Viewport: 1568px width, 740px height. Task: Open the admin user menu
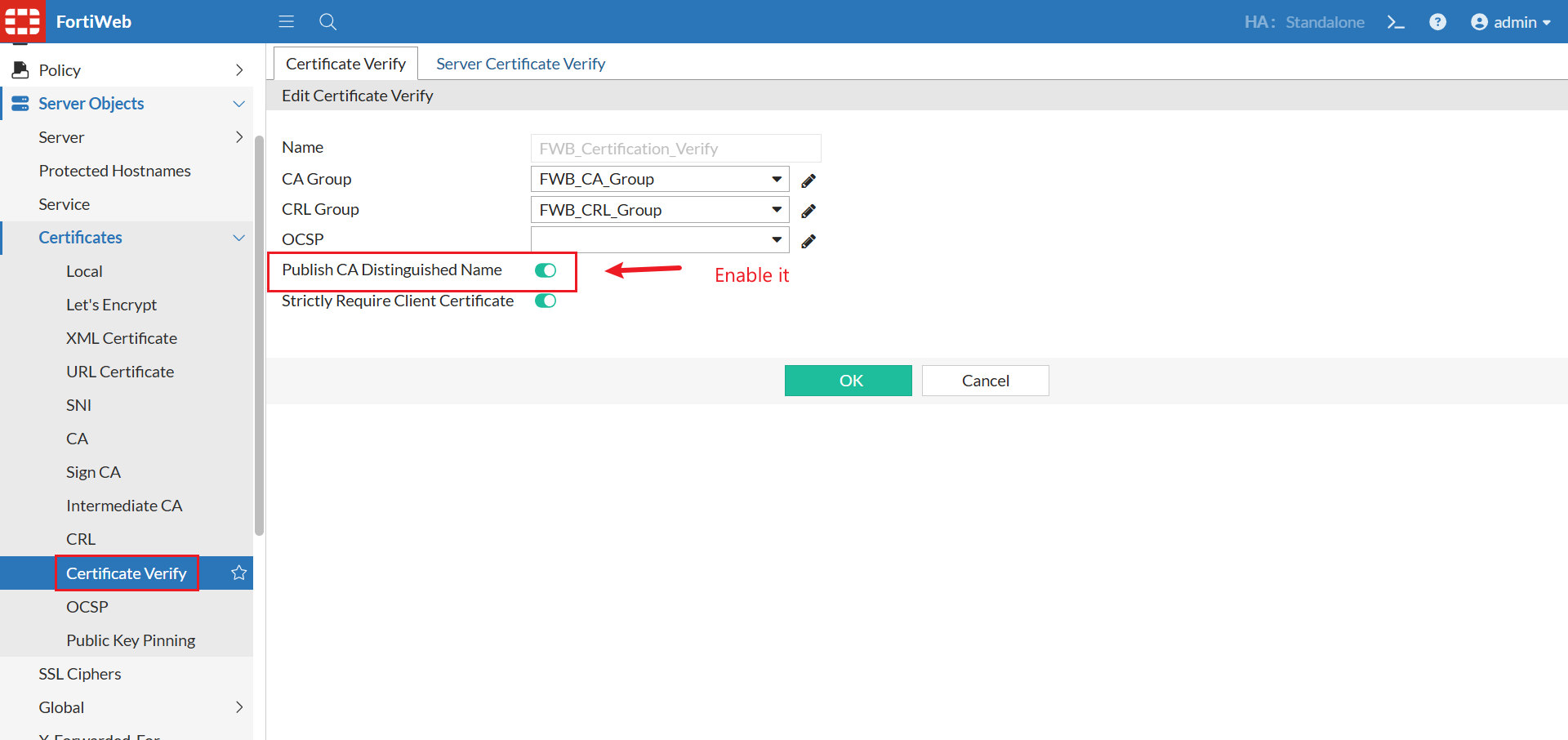point(1511,22)
